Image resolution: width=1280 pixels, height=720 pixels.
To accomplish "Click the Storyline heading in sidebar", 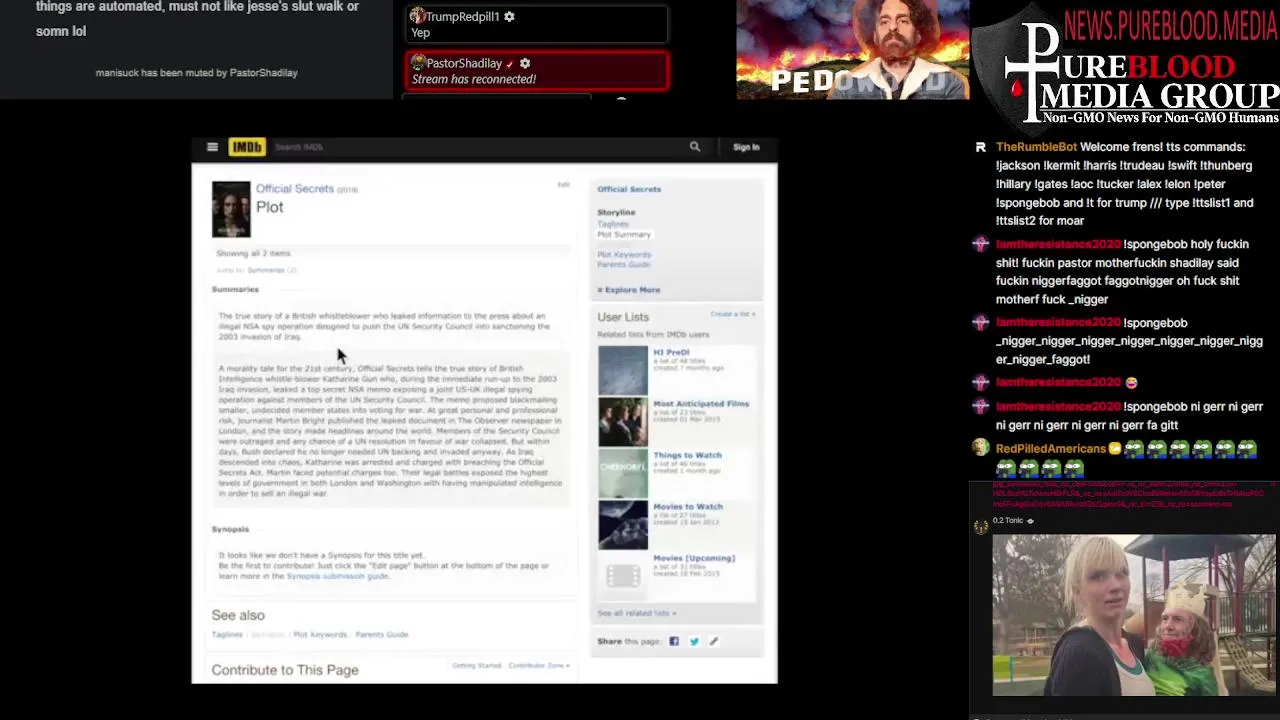I will pos(616,212).
